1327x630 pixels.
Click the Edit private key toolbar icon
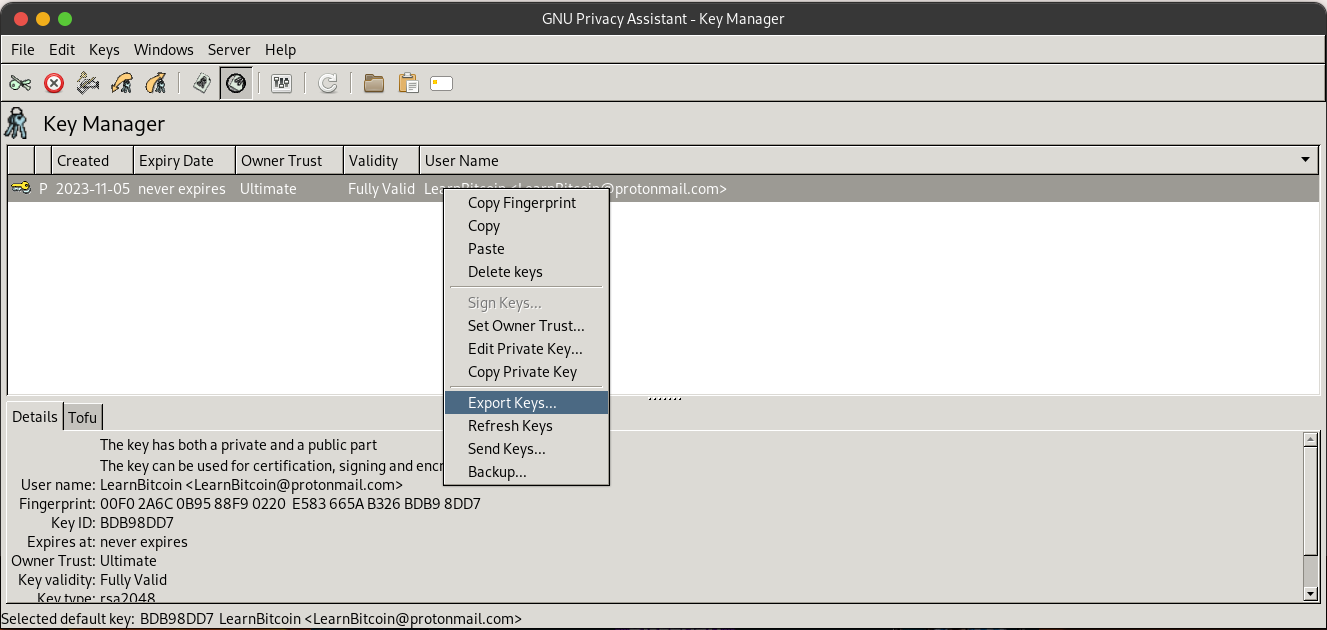[20, 83]
